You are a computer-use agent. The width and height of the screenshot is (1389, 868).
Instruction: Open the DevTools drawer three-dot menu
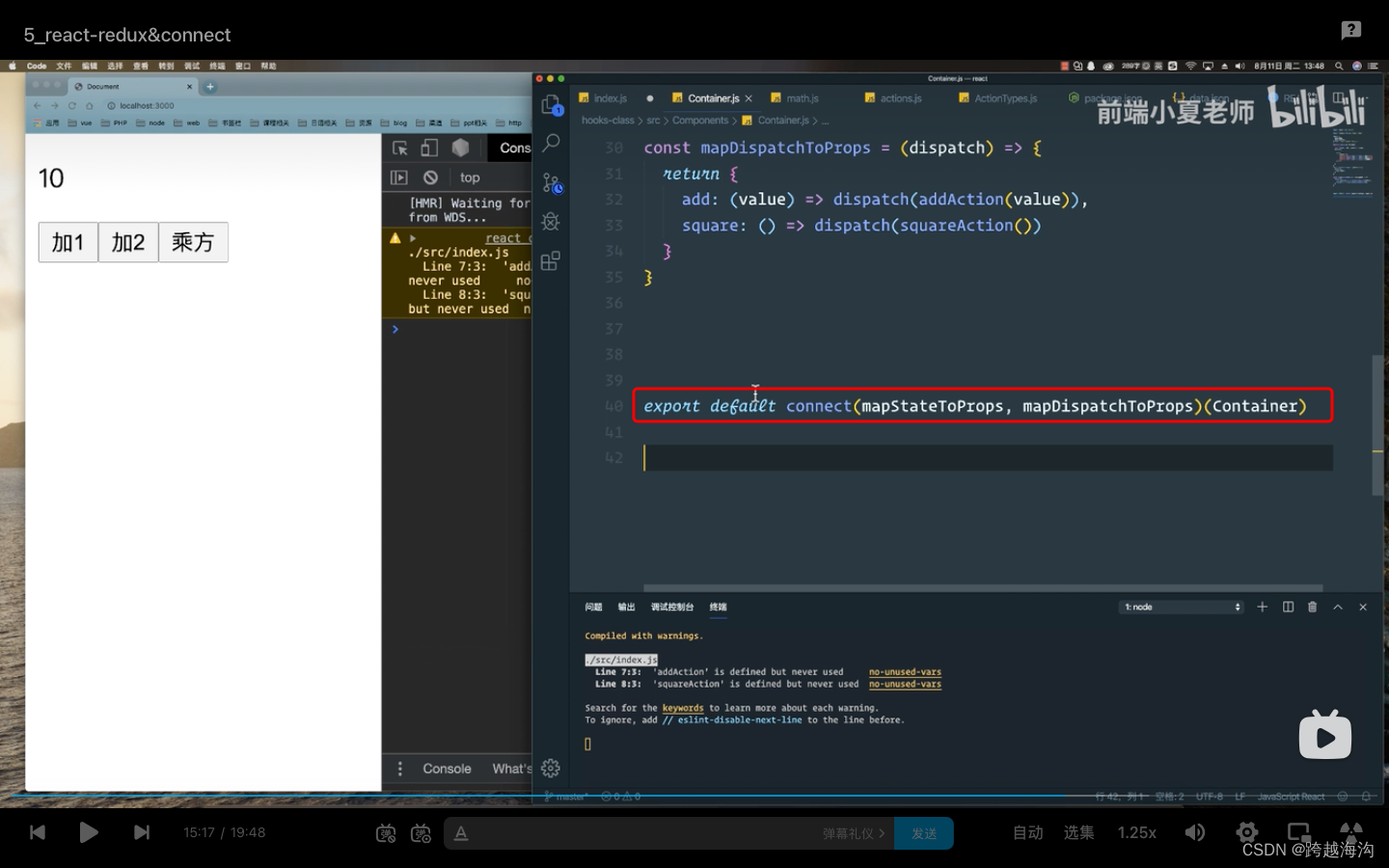coord(399,769)
